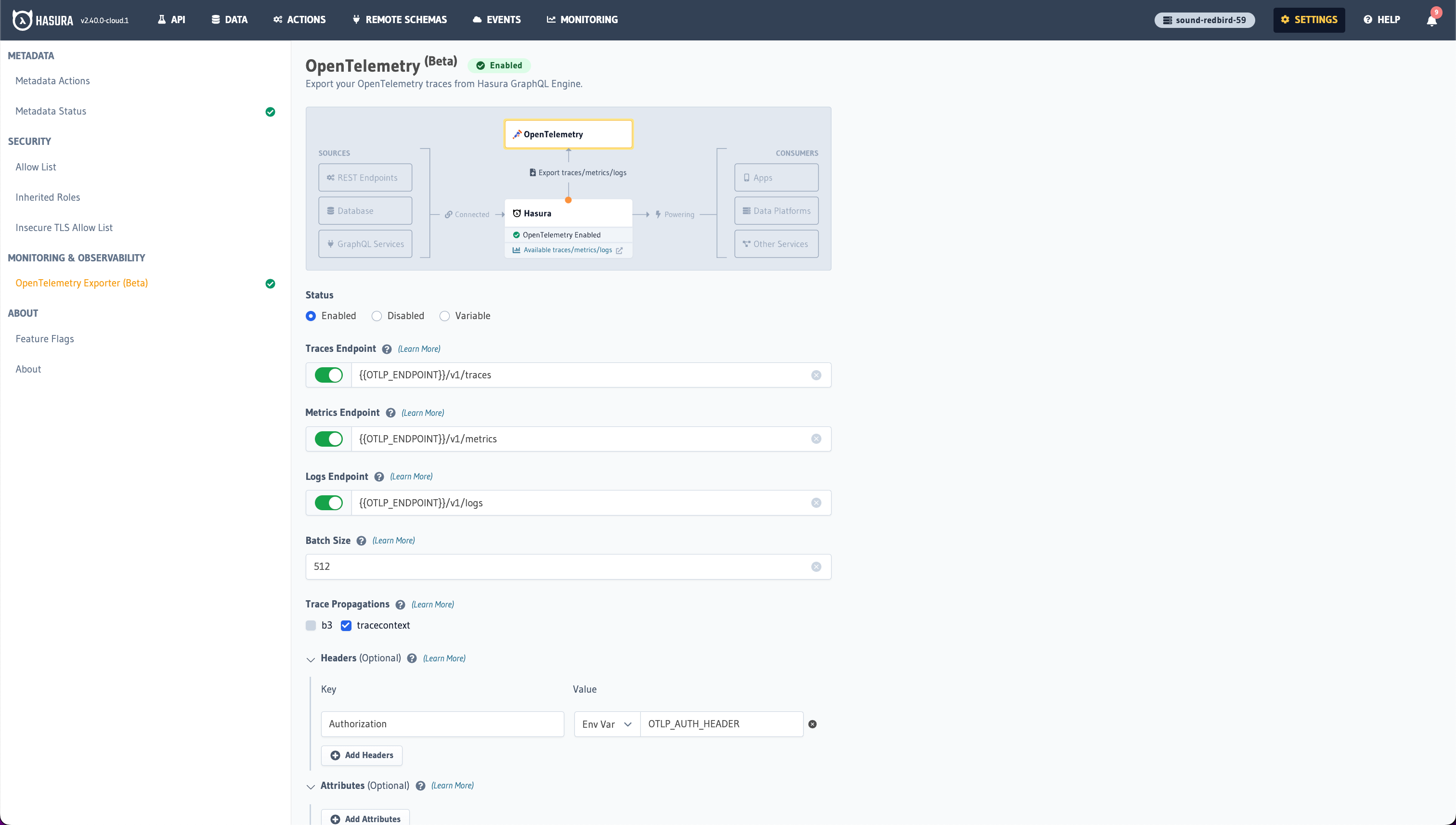Click help icon beside Trace Propagations

coord(400,605)
